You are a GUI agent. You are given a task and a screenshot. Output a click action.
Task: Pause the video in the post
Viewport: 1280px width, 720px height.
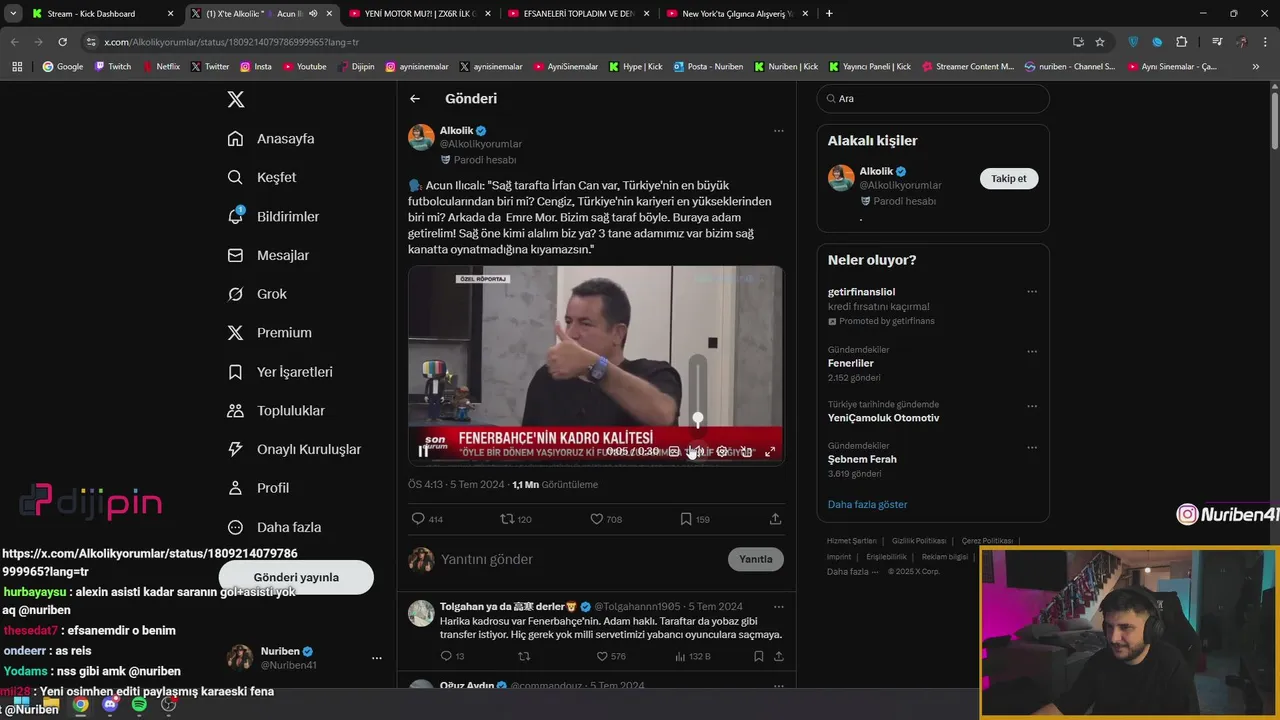point(423,451)
